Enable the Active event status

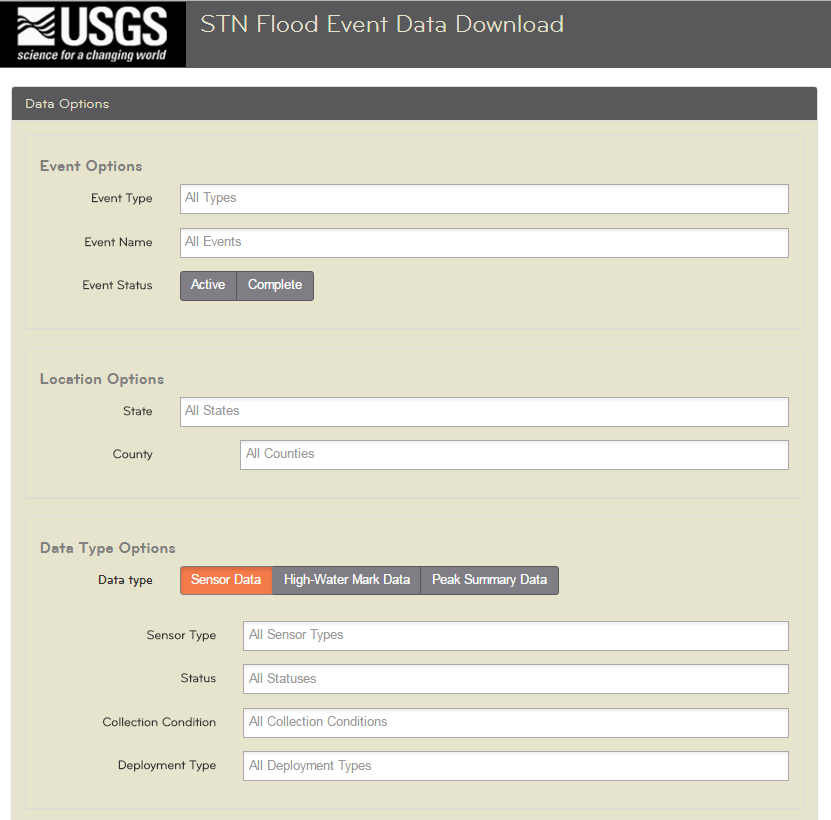(207, 285)
